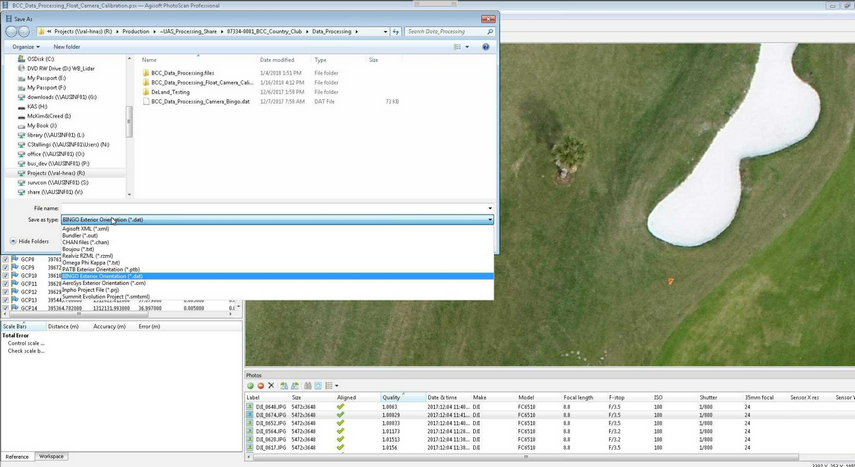This screenshot has height=467, width=855.
Task: Open DVD RW Drive (D:) WB_Lidar
Action: tap(61, 69)
